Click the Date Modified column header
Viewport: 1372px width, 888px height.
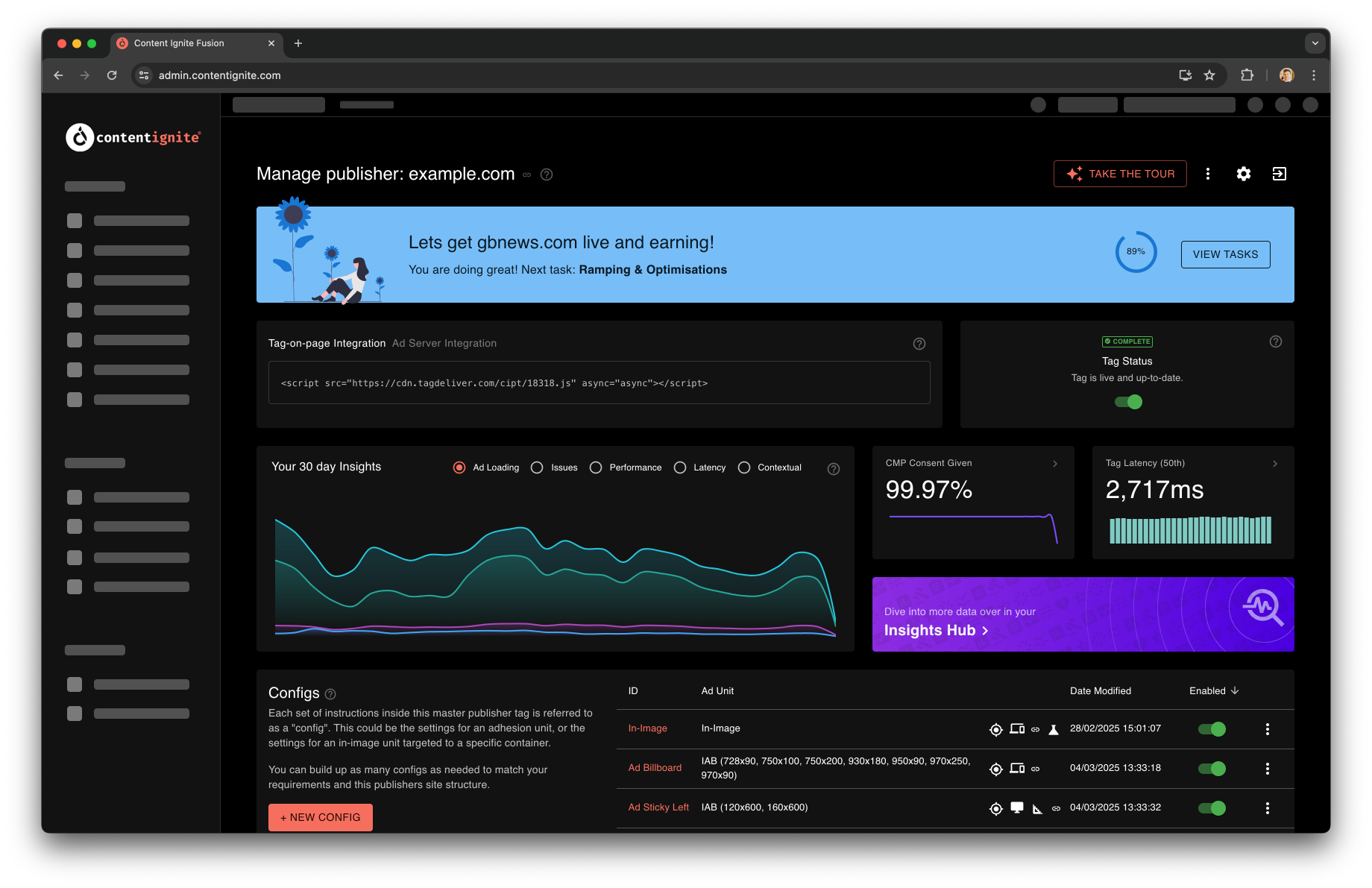[x=1101, y=691]
